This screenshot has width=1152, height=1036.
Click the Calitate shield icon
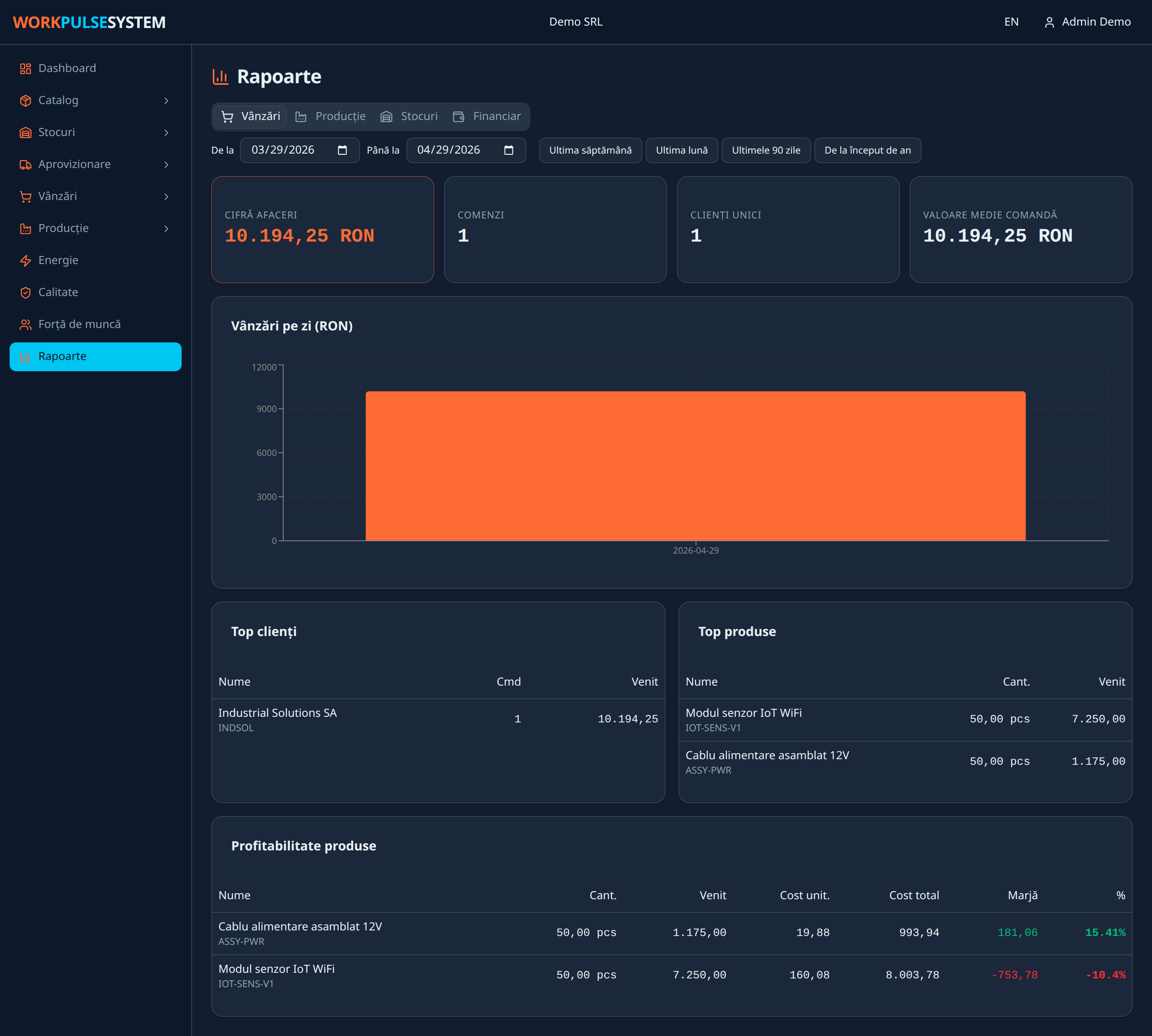pos(26,292)
